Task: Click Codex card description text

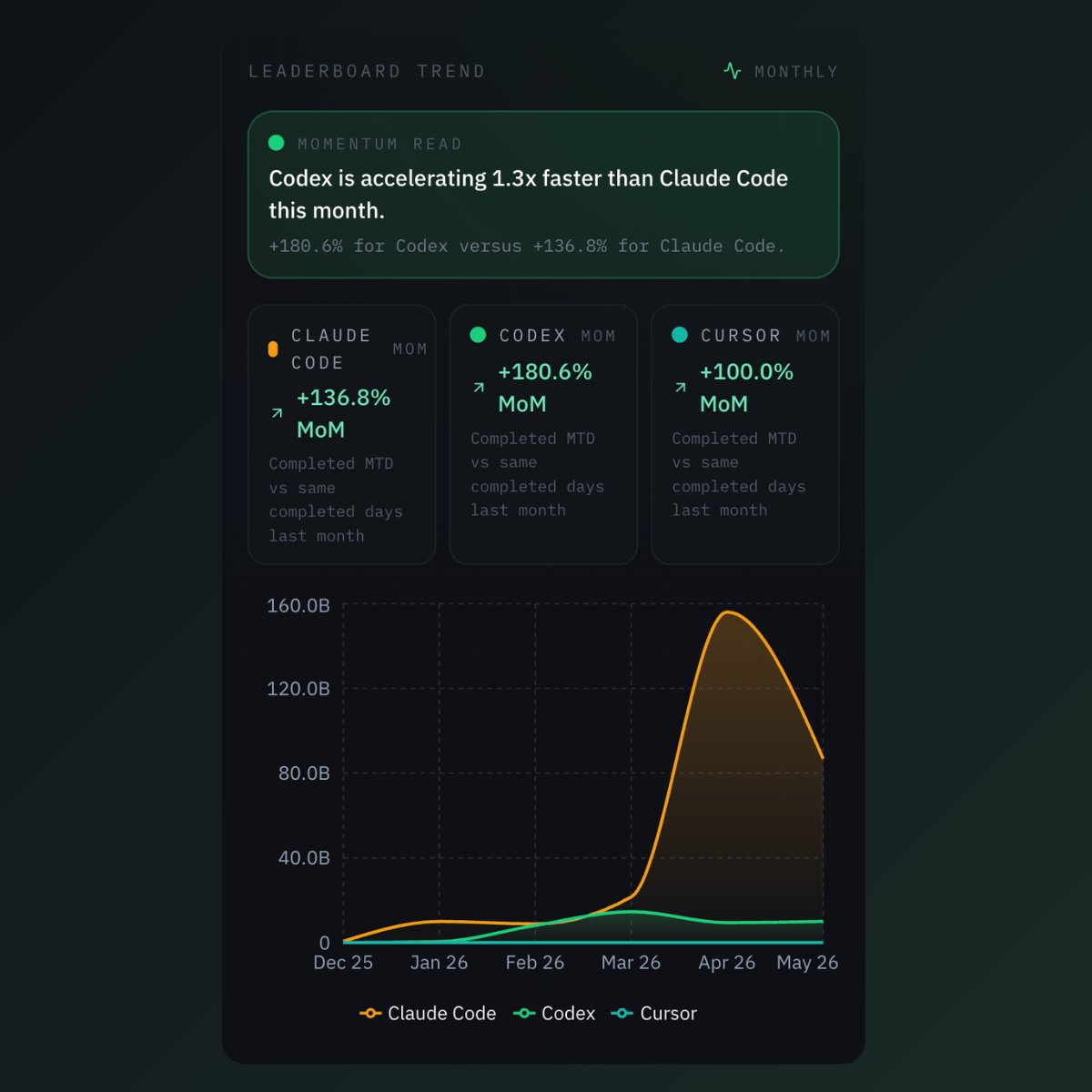Action: click(537, 474)
